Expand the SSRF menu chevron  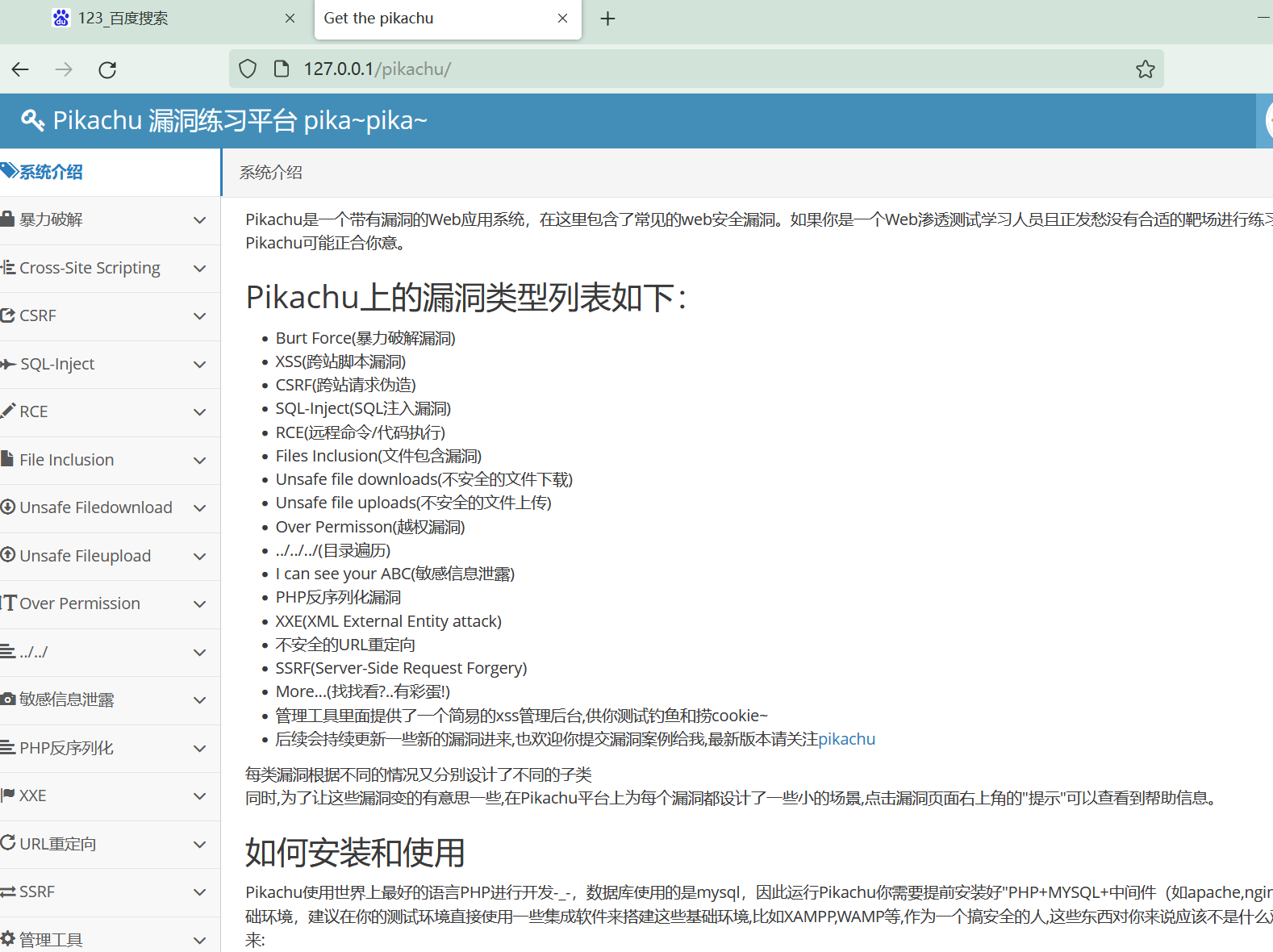[x=200, y=892]
